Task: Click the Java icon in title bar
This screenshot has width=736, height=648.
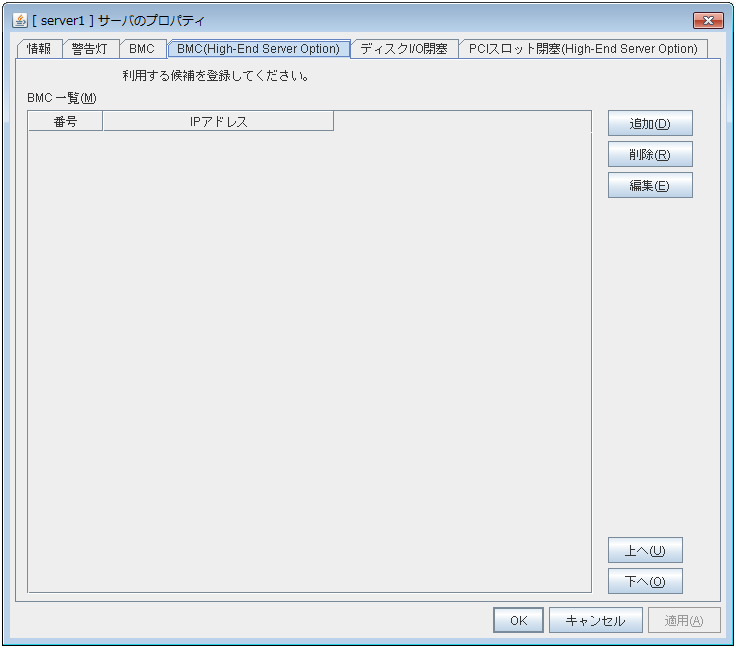Action: pos(20,21)
